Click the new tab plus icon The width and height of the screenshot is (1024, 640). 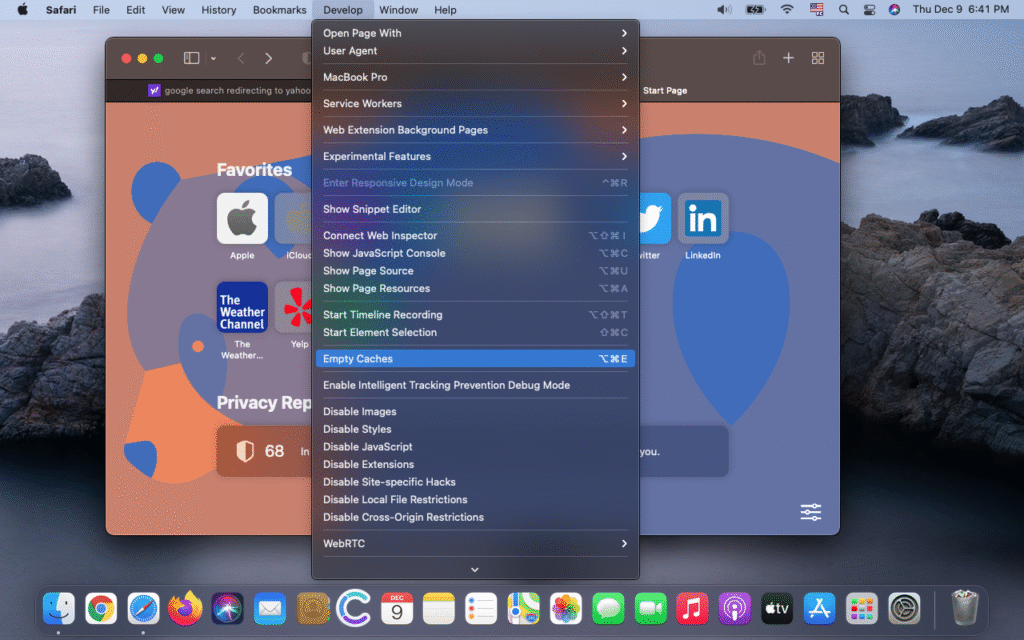tap(788, 59)
